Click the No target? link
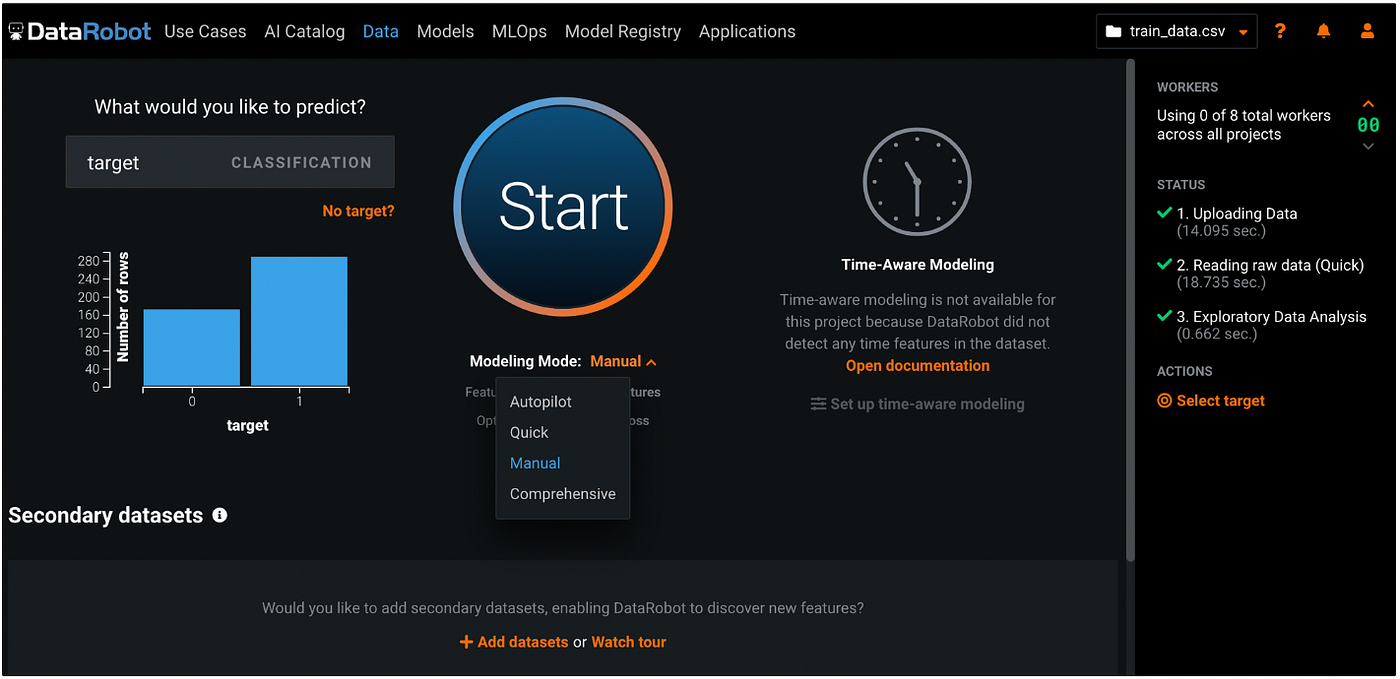 click(358, 211)
